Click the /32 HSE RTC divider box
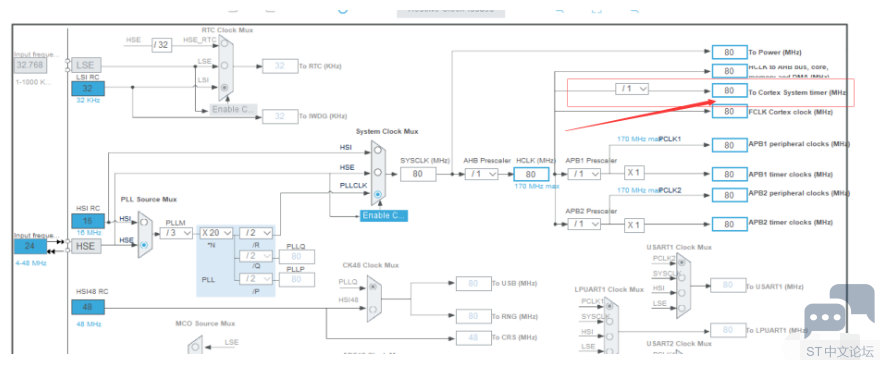The height and width of the screenshot is (367, 883). 162,45
